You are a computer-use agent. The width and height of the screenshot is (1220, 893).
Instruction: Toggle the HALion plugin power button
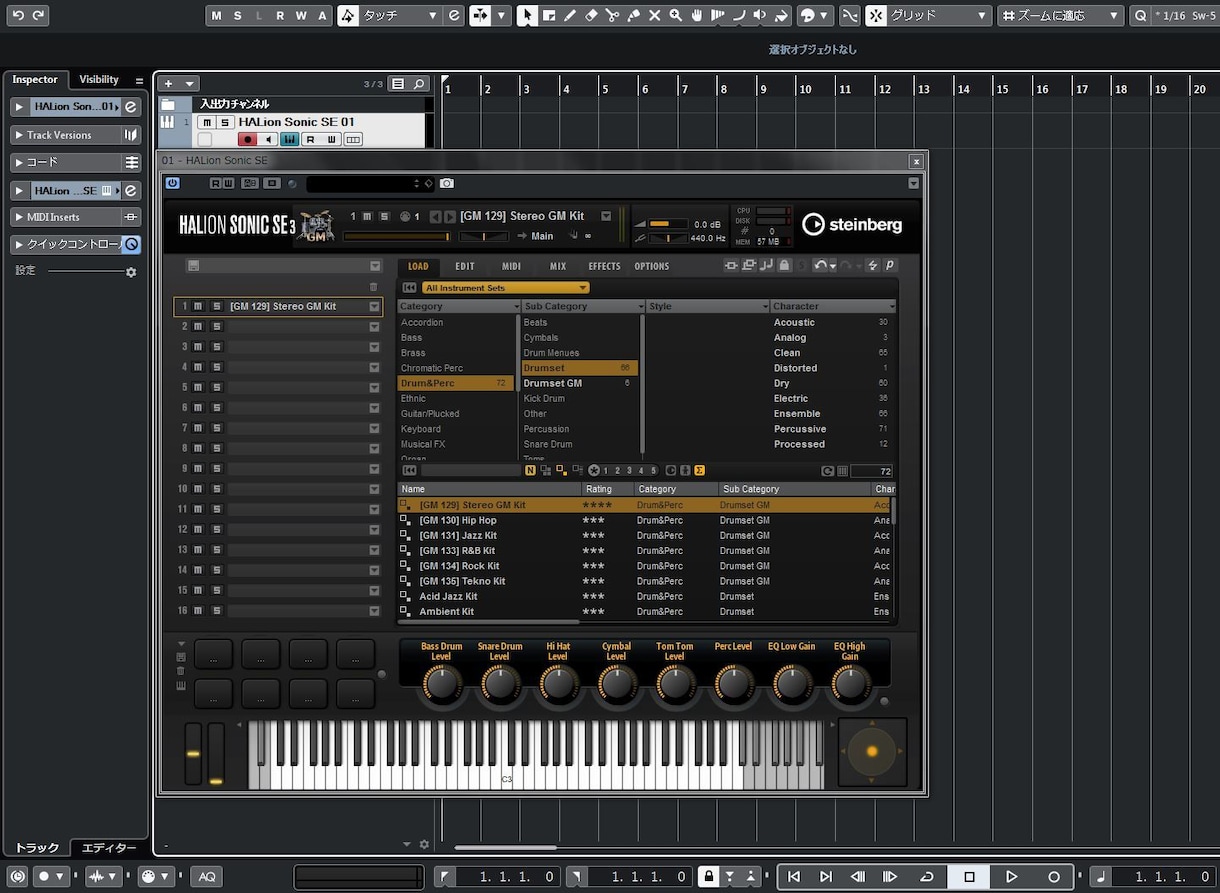(x=173, y=183)
